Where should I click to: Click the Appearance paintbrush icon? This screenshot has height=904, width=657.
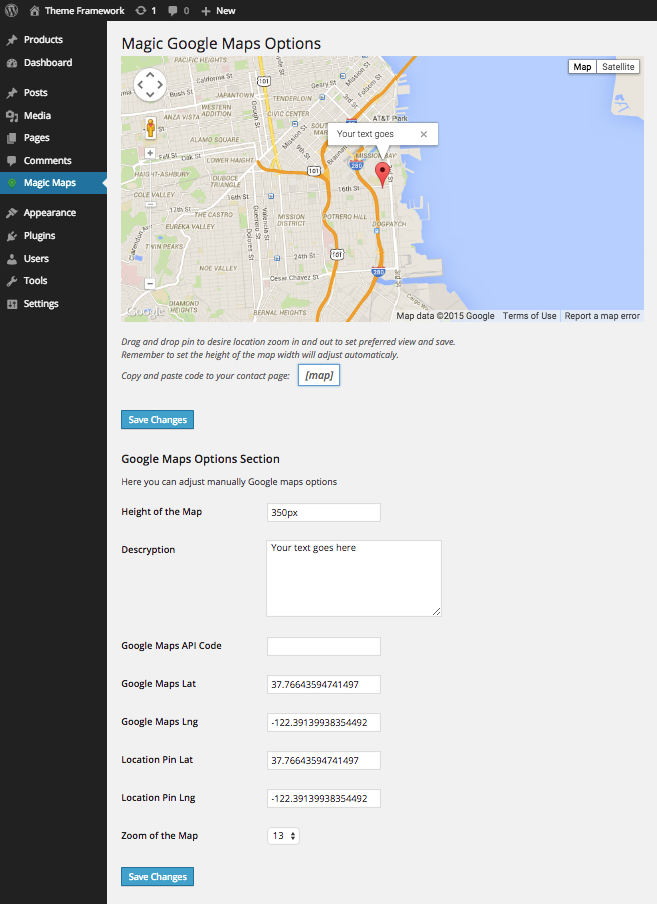(x=12, y=213)
